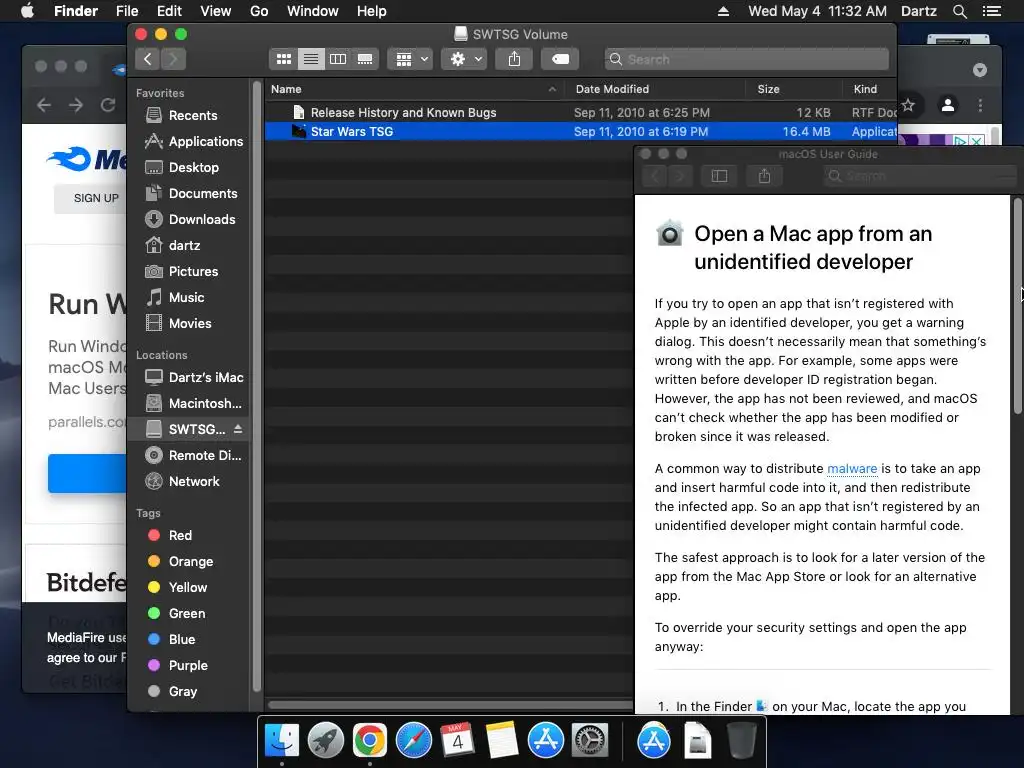This screenshot has height=768, width=1024.
Task: Switch Finder to icon view
Action: coord(283,59)
